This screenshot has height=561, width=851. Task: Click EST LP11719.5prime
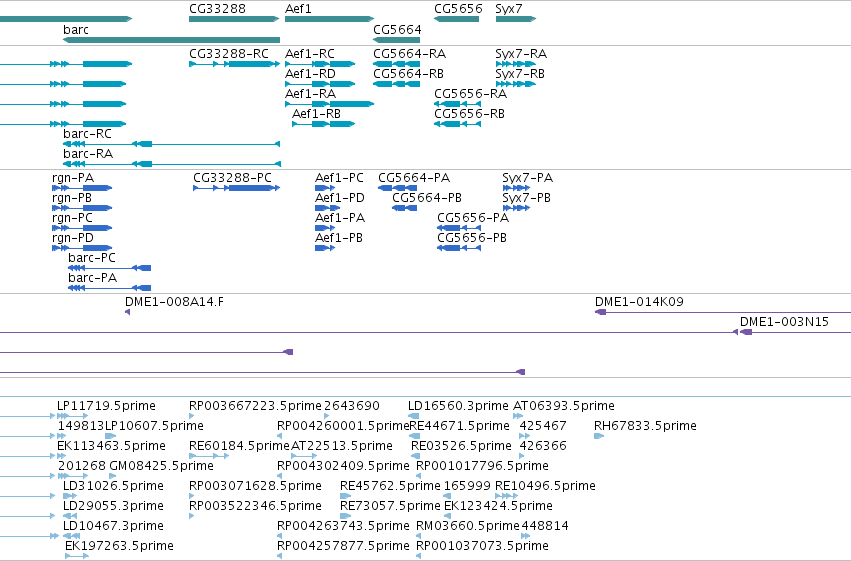click(72, 416)
